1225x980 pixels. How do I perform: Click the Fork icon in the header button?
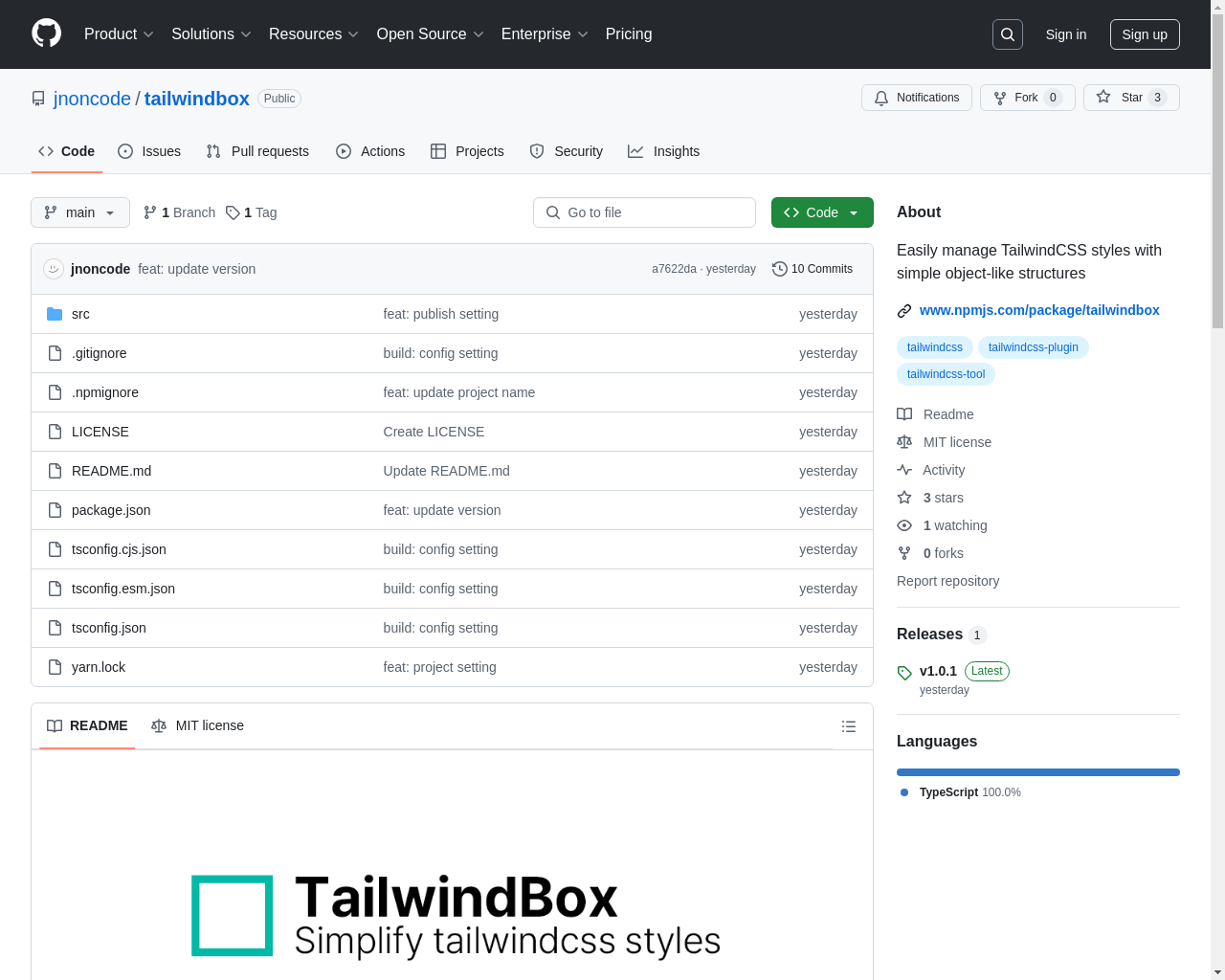point(1000,98)
